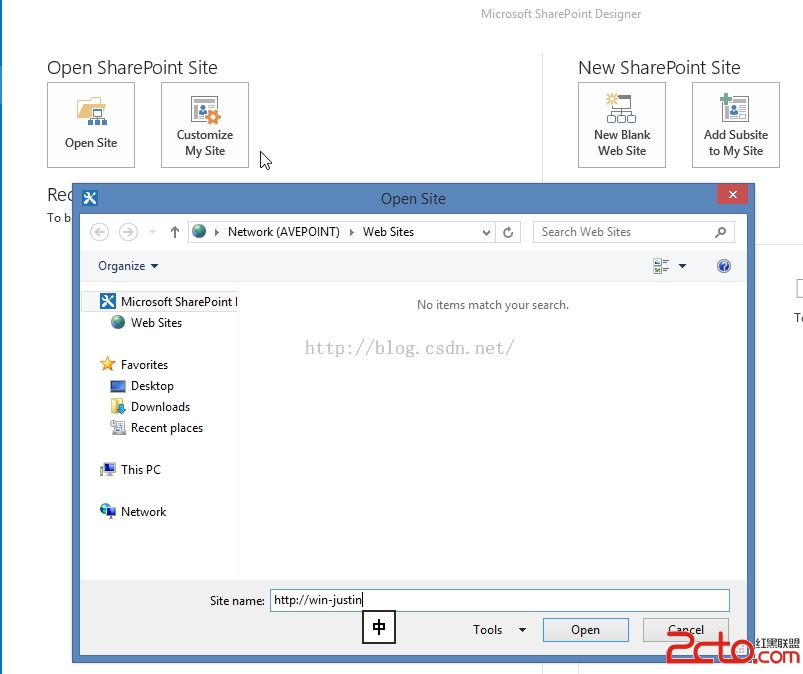Screen dimensions: 803x674
Task: Open the address bar history dropdown
Action: [x=486, y=233]
